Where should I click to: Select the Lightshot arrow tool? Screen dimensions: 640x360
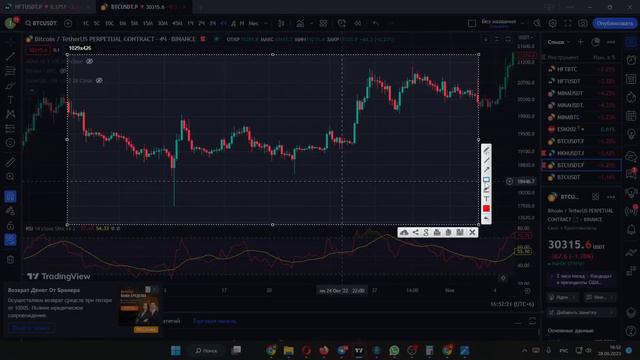(486, 170)
